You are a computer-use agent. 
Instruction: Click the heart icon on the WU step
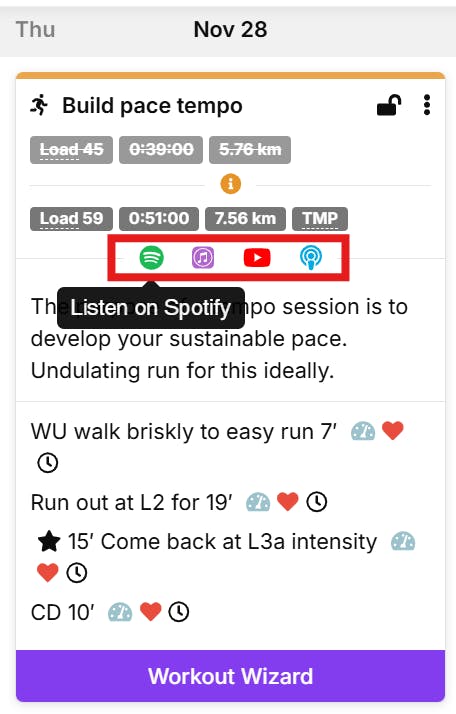click(393, 431)
